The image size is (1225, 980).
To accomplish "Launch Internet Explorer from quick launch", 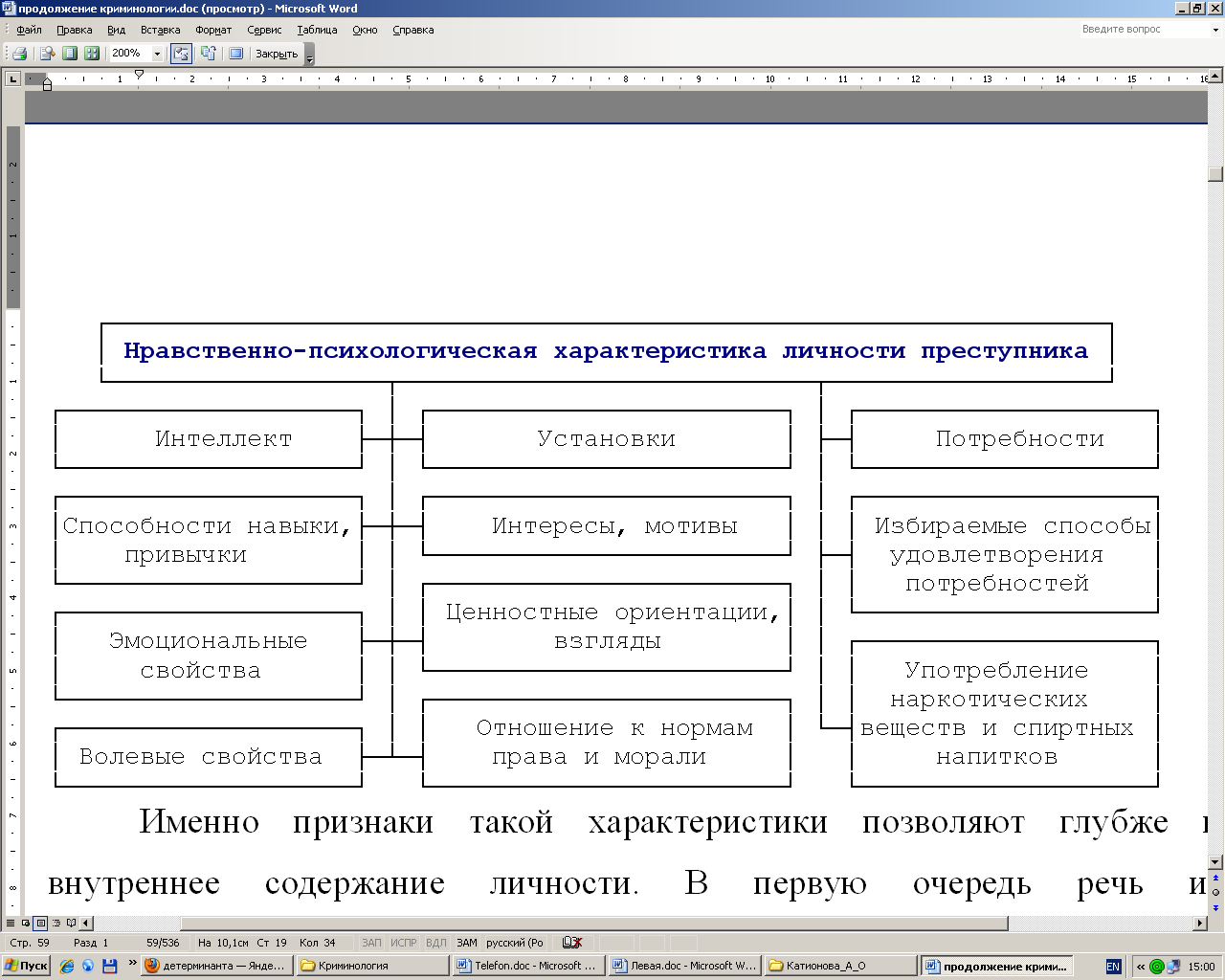I will [67, 966].
